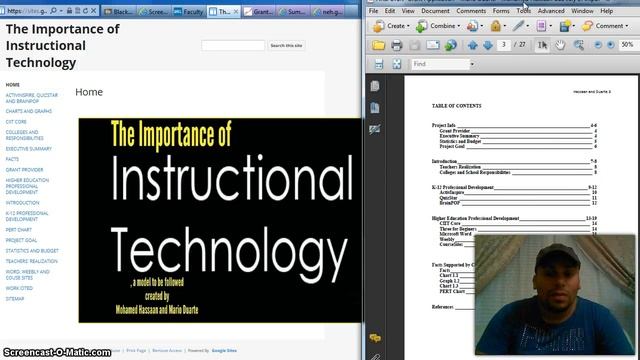Open a file with the folder icon
This screenshot has width=640, height=360.
pyautogui.click(x=378, y=45)
